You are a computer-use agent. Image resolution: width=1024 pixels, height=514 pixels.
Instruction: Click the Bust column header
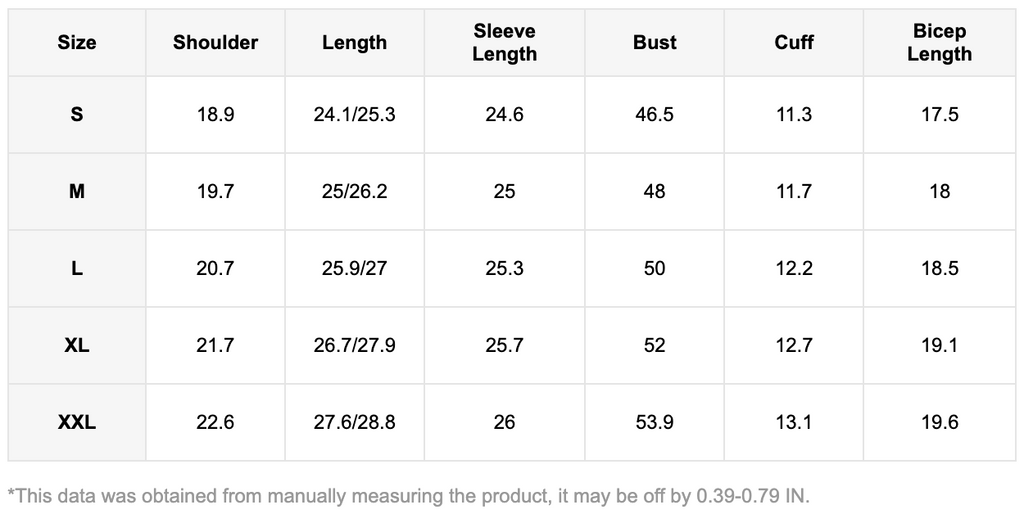654,42
